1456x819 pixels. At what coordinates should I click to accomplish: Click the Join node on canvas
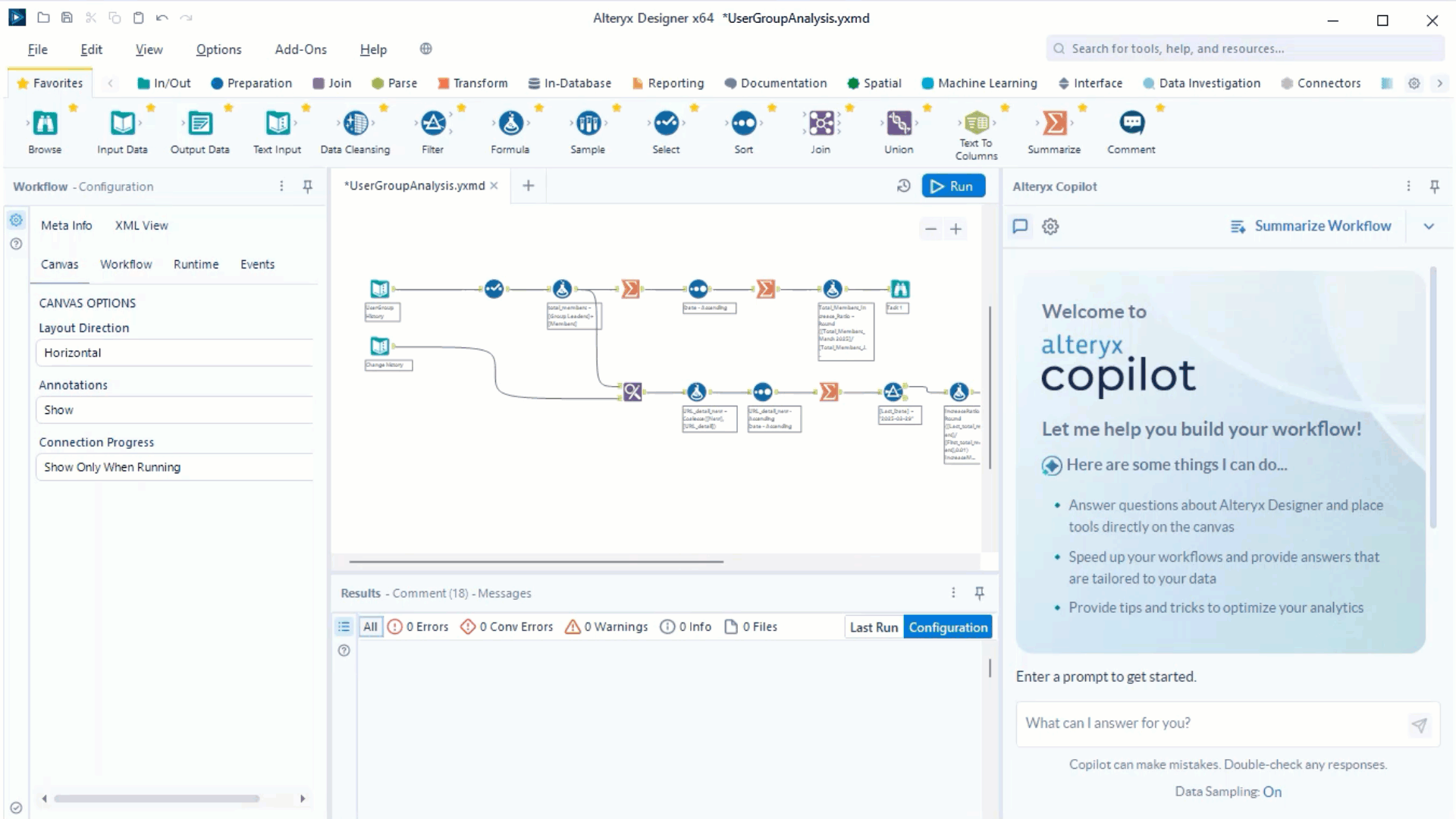click(x=632, y=392)
